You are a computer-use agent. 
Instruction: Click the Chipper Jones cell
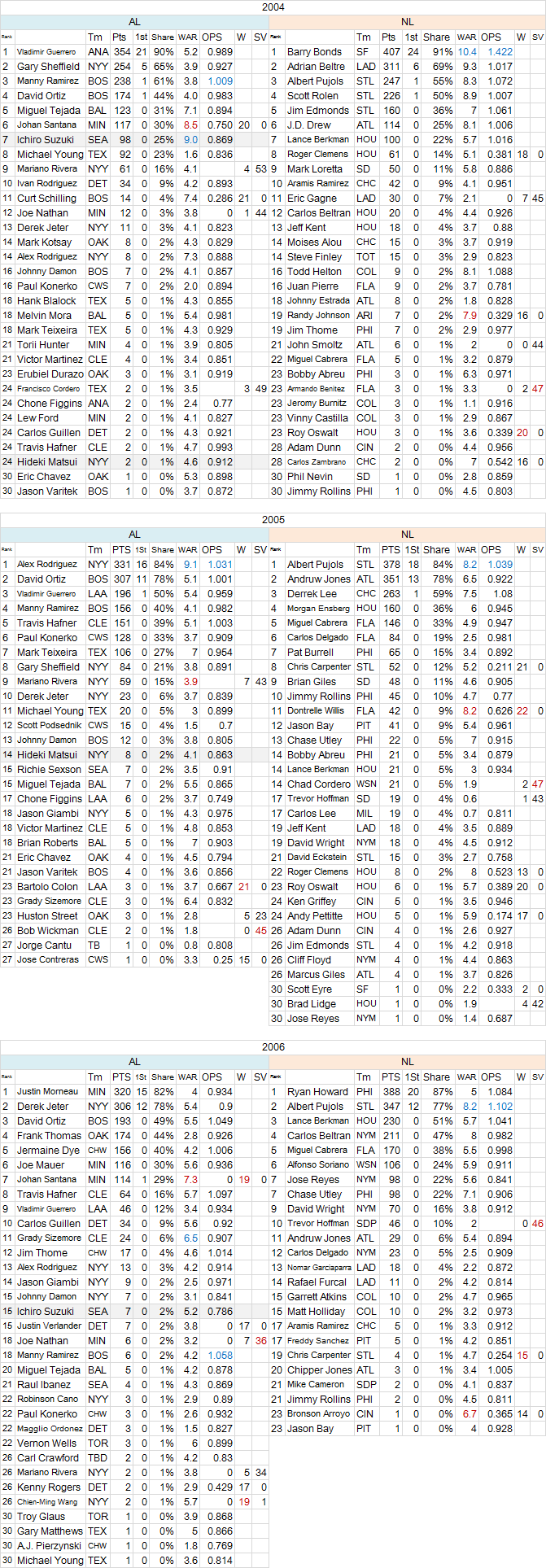coord(319,1370)
